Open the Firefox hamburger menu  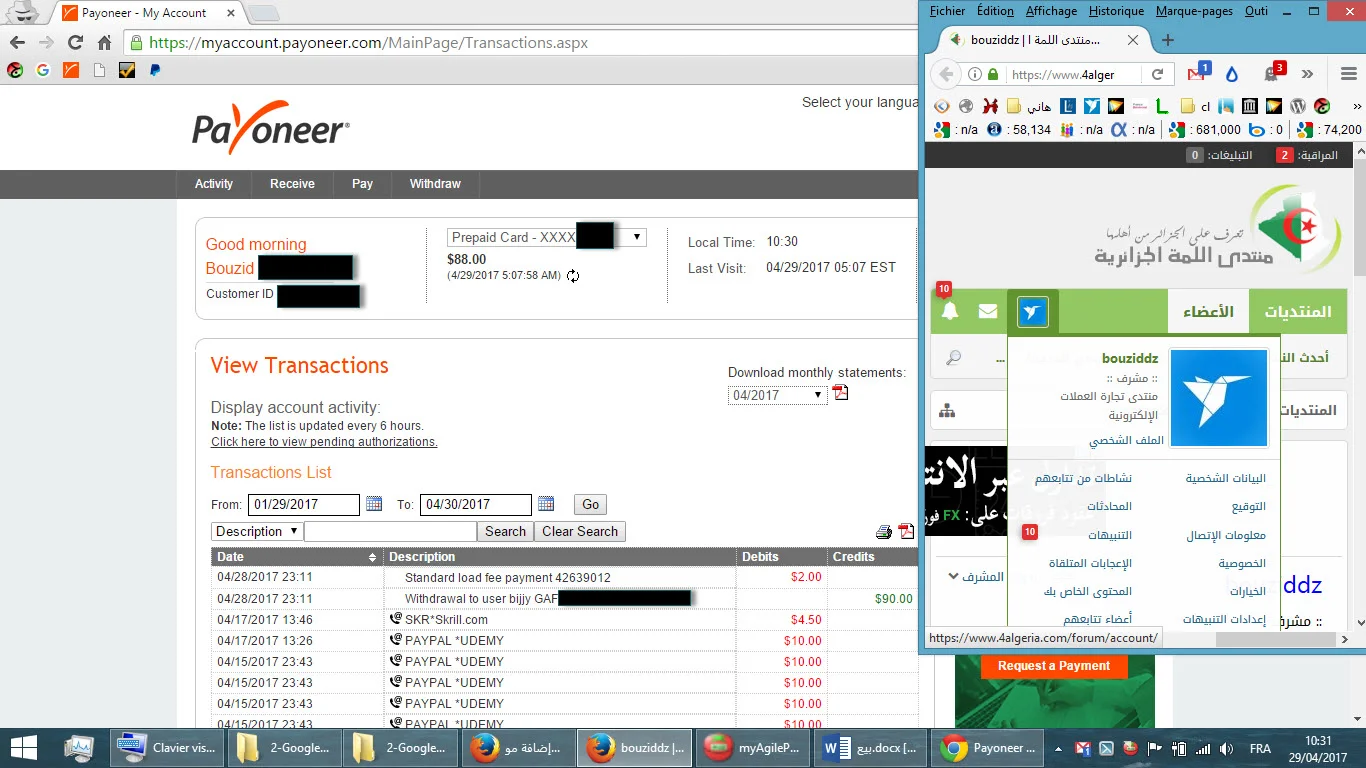click(1348, 75)
